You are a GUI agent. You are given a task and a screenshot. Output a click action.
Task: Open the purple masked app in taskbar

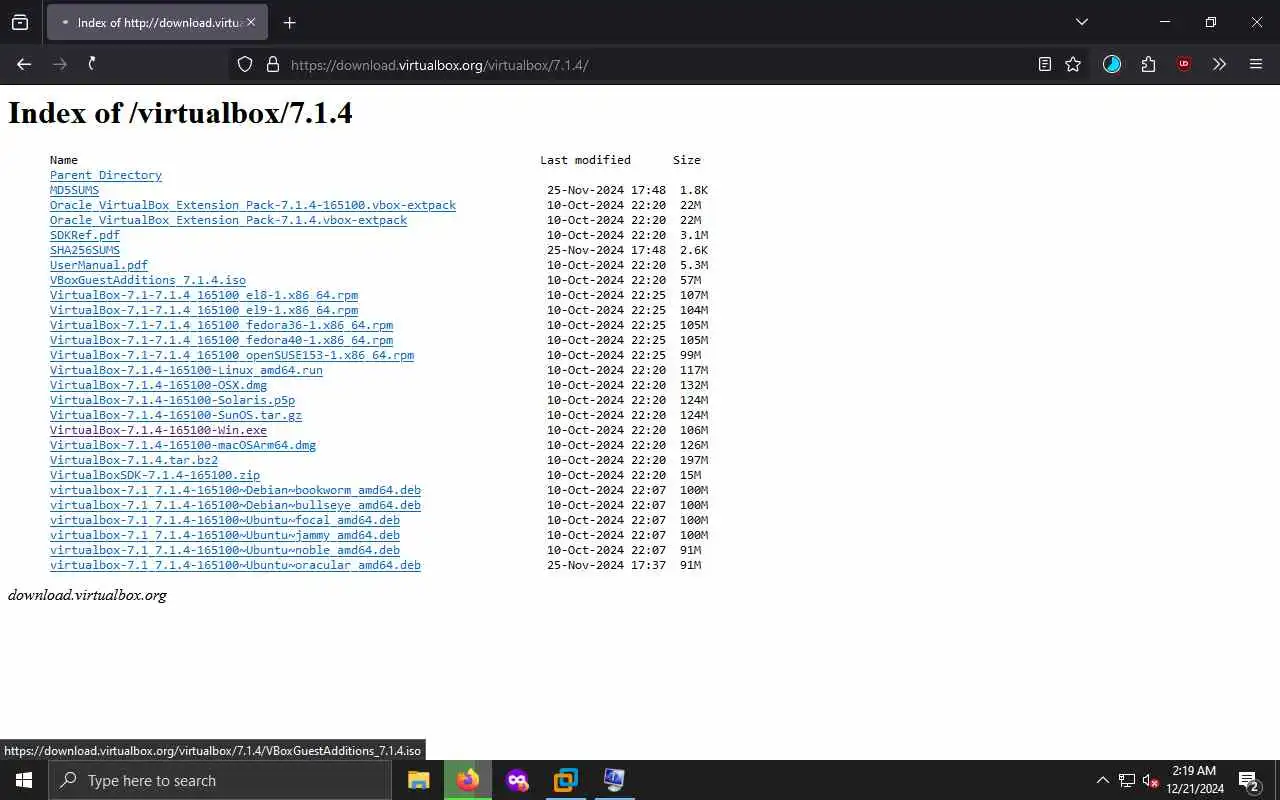(517, 780)
